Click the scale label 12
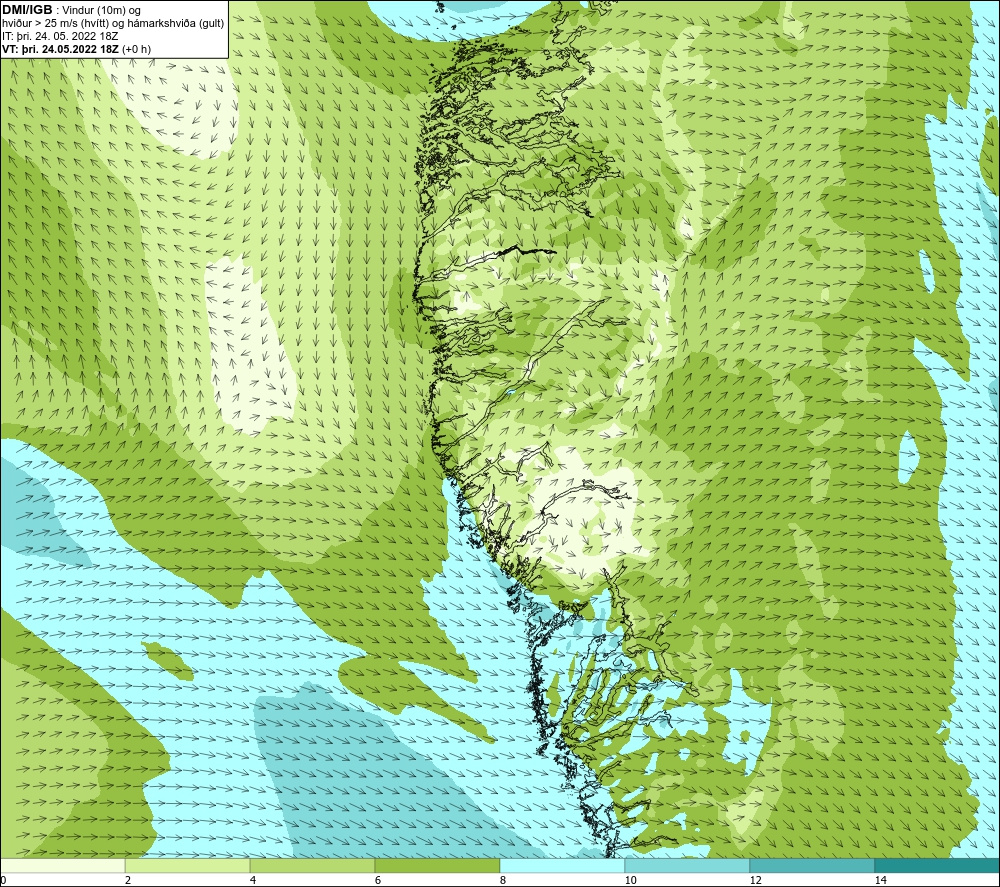This screenshot has width=1000, height=887. coord(755,881)
